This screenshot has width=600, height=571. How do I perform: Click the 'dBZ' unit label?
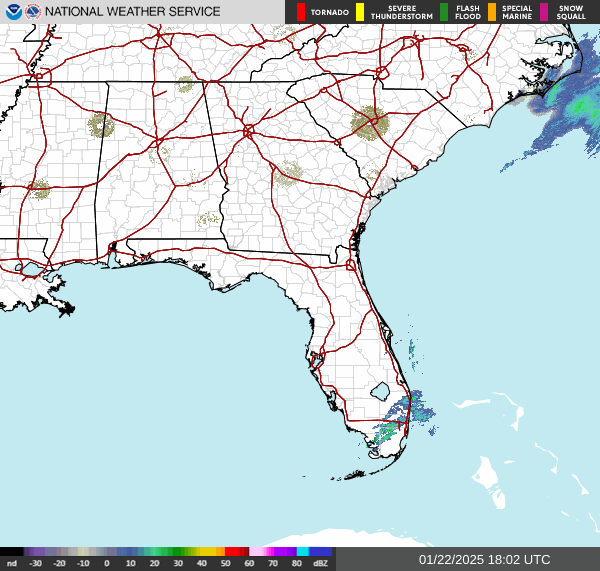pos(320,563)
